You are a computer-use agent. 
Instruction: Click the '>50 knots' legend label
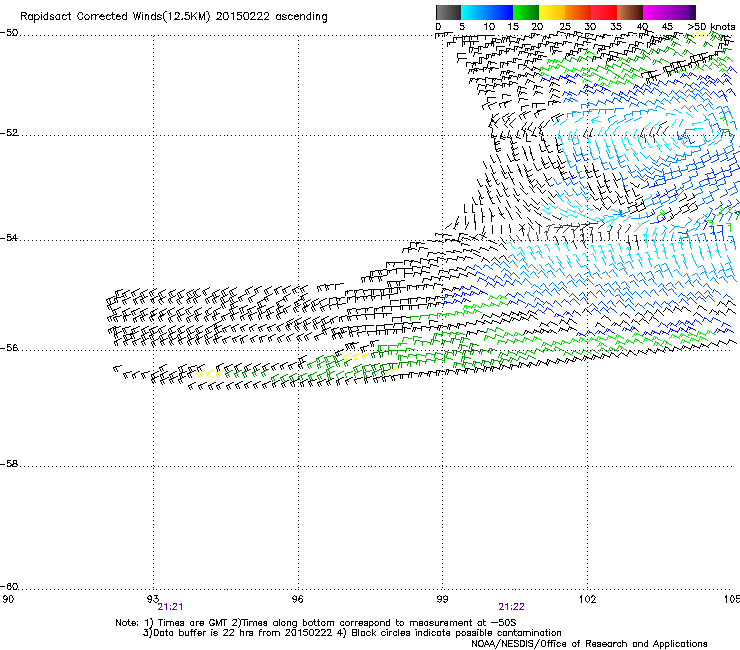click(711, 26)
